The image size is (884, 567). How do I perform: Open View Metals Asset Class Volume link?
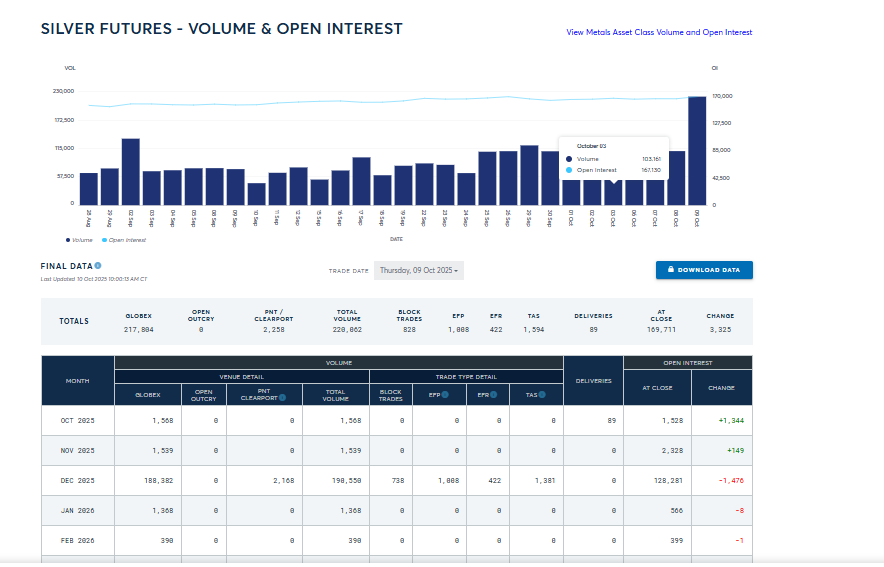pos(658,32)
